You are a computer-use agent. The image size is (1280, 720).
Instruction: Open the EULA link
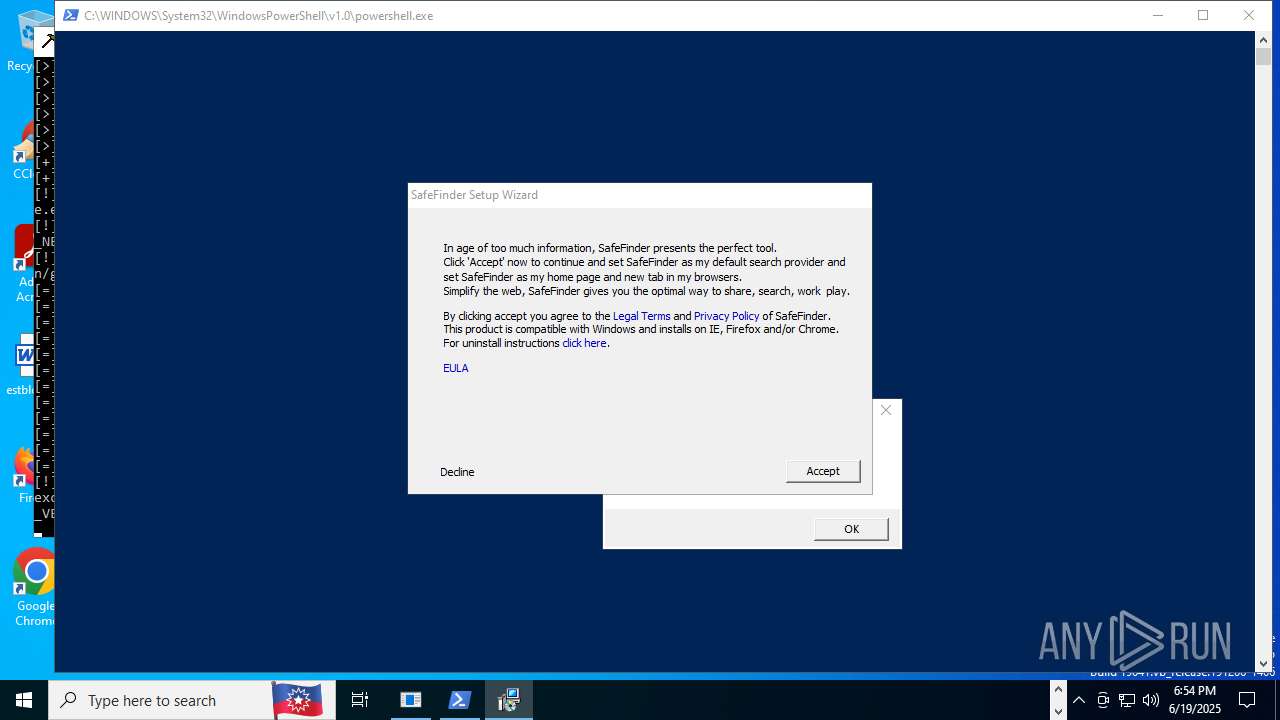coord(456,368)
